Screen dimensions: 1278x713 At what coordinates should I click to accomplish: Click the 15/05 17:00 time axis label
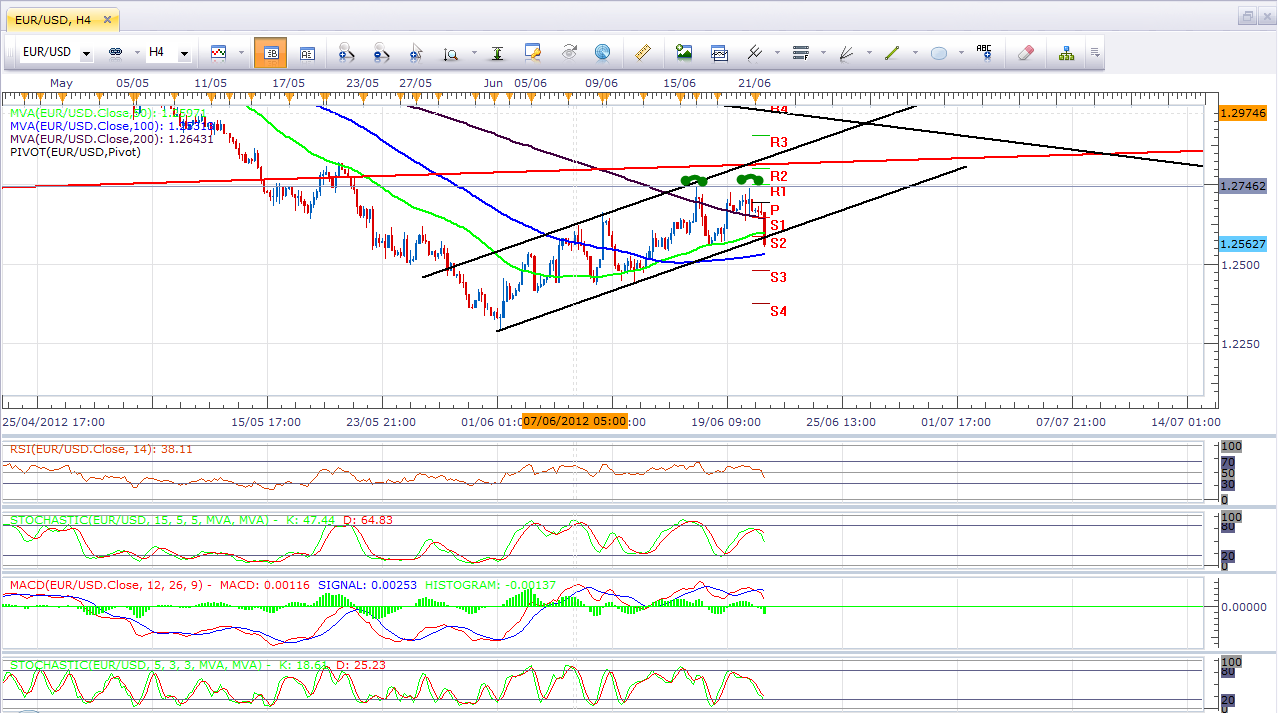pos(266,422)
